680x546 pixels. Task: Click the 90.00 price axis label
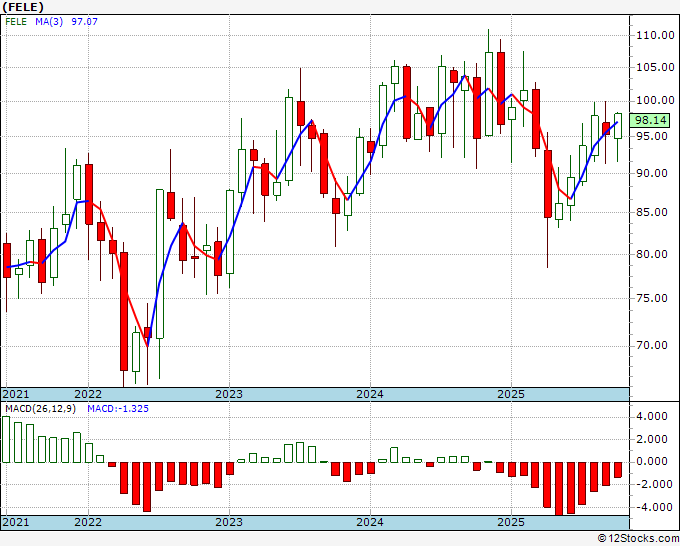652,173
